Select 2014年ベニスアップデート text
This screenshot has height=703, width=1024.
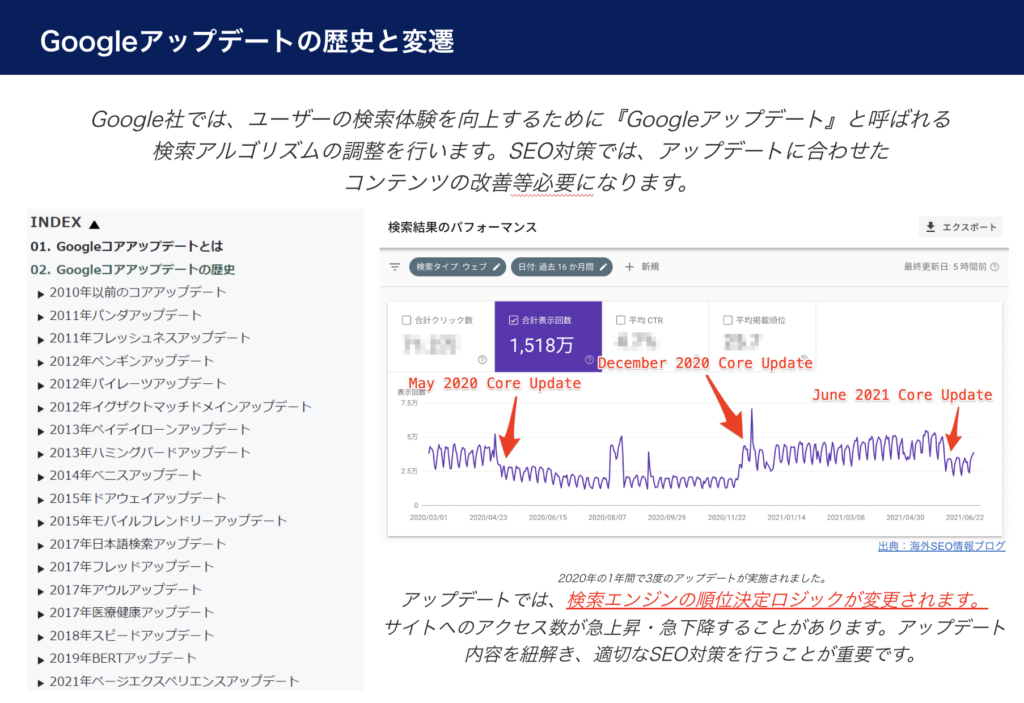[125, 475]
